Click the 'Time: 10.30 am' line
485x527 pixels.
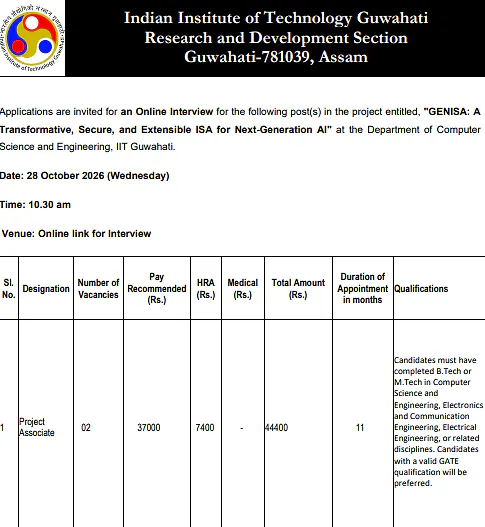35,205
